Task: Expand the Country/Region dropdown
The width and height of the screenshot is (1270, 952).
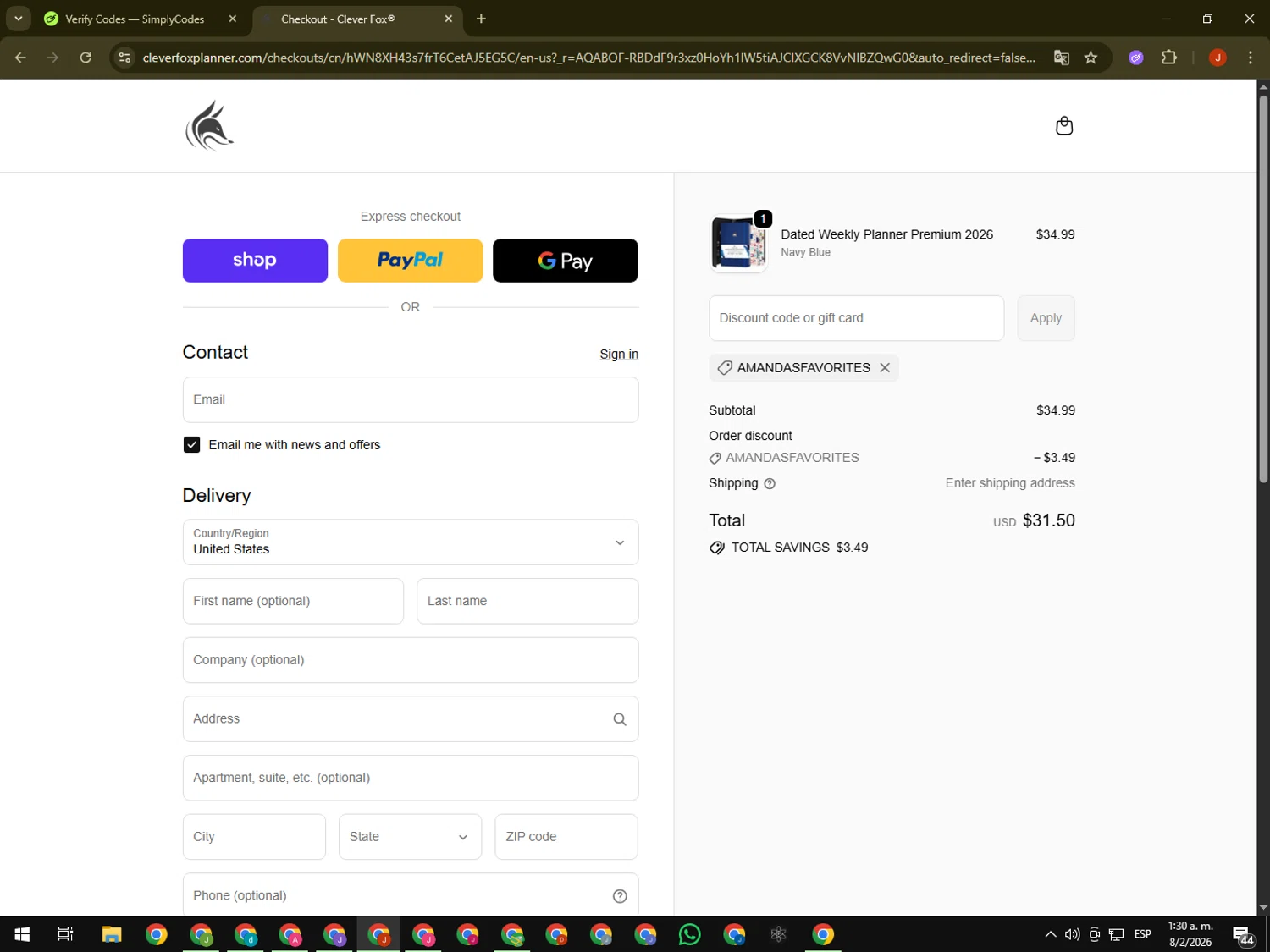Action: pos(411,542)
